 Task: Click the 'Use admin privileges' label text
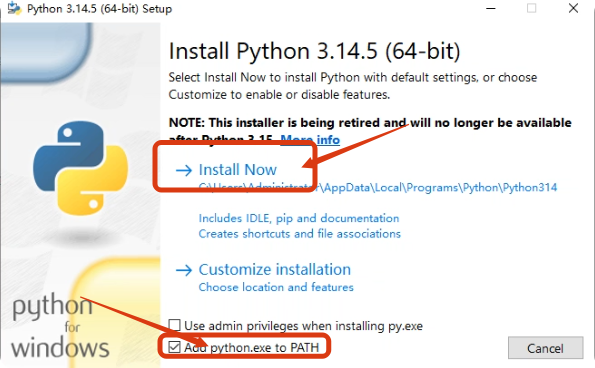tap(303, 326)
